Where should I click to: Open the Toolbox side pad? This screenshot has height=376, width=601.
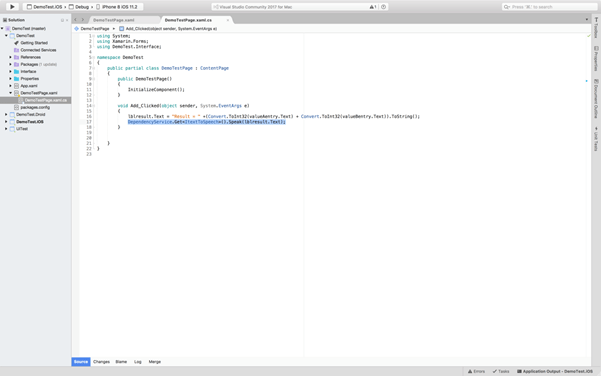pyautogui.click(x=596, y=28)
